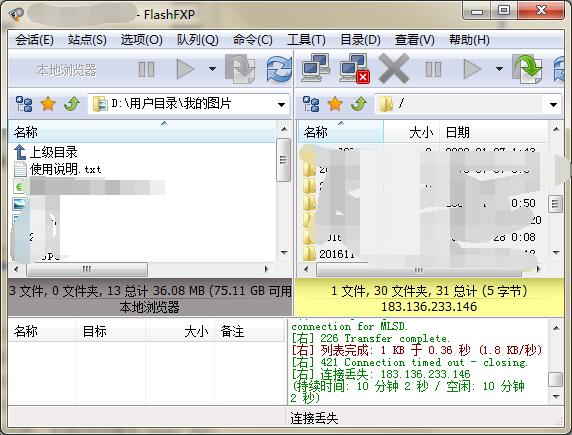Open the remote bookmarks star icon
This screenshot has width=572, height=435.
(x=335, y=104)
